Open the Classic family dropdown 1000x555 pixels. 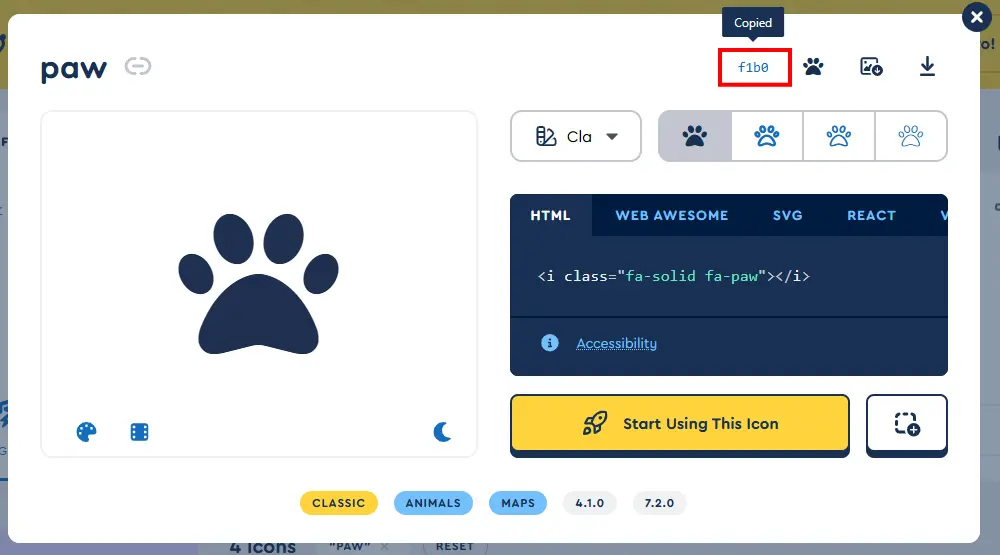coord(576,136)
